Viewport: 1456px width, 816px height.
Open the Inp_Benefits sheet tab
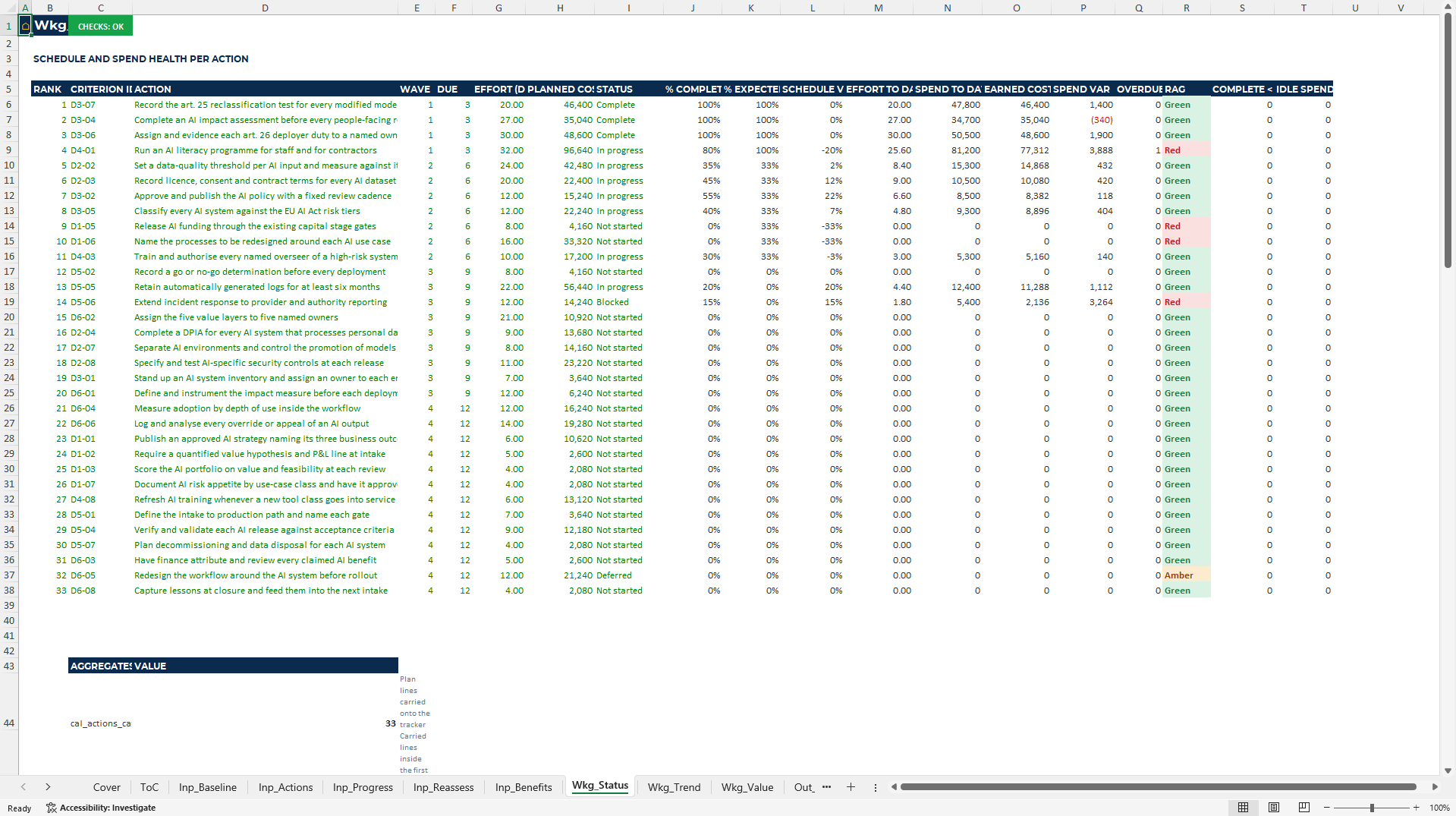524,787
